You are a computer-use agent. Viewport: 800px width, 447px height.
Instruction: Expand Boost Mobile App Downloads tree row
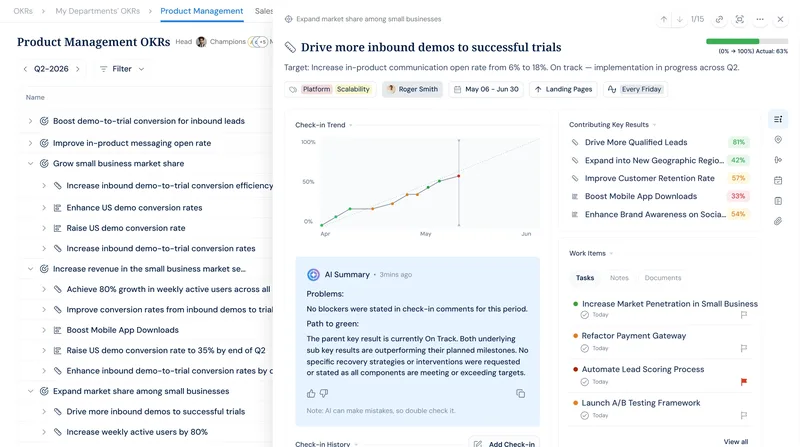[x=44, y=330]
